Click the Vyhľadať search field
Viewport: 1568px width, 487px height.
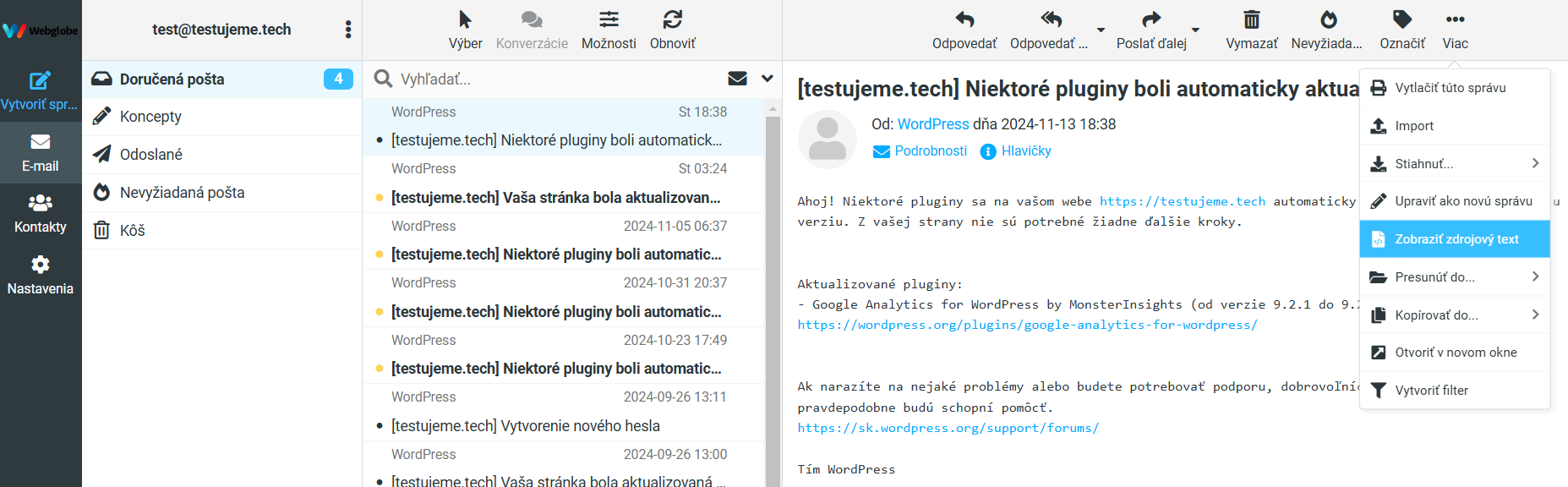click(558, 79)
